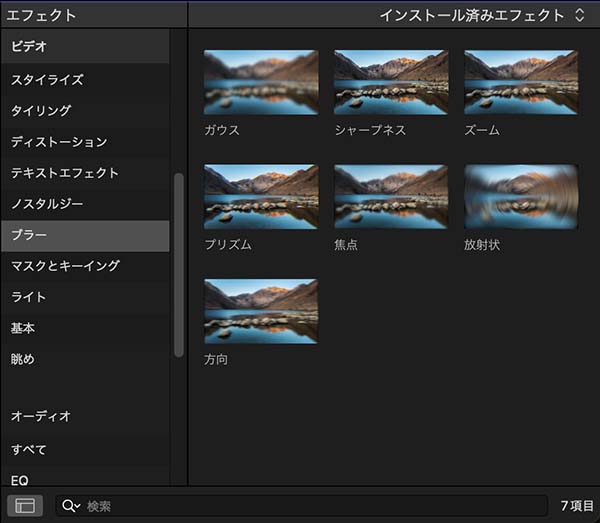
Task: Open the インストール済みエフェクト popup menu
Action: [x=482, y=15]
